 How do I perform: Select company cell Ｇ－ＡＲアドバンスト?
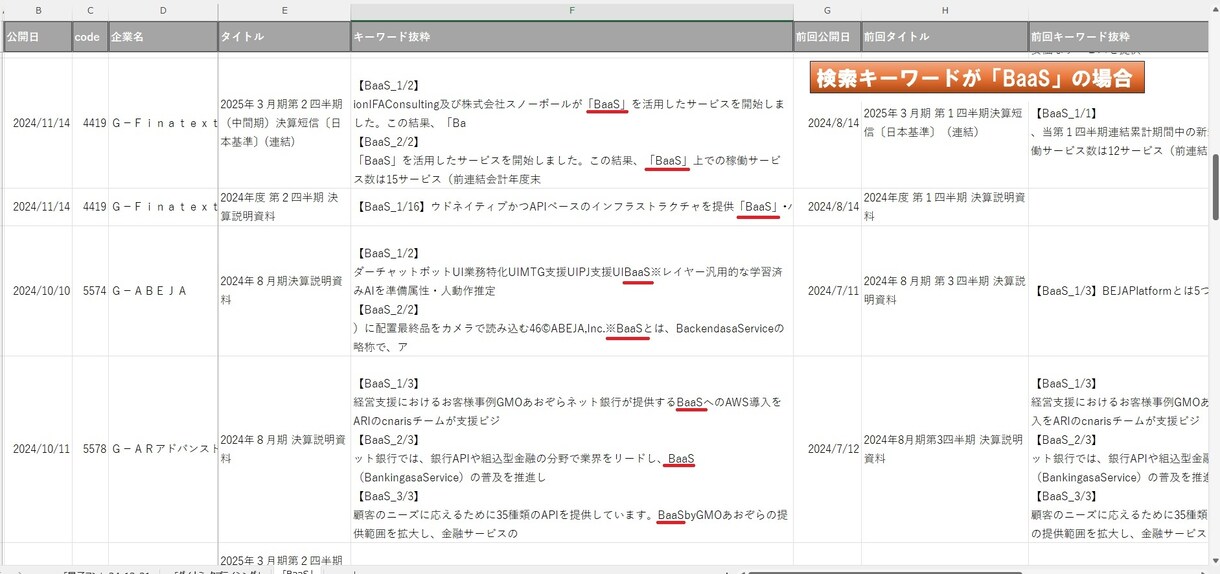(163, 449)
